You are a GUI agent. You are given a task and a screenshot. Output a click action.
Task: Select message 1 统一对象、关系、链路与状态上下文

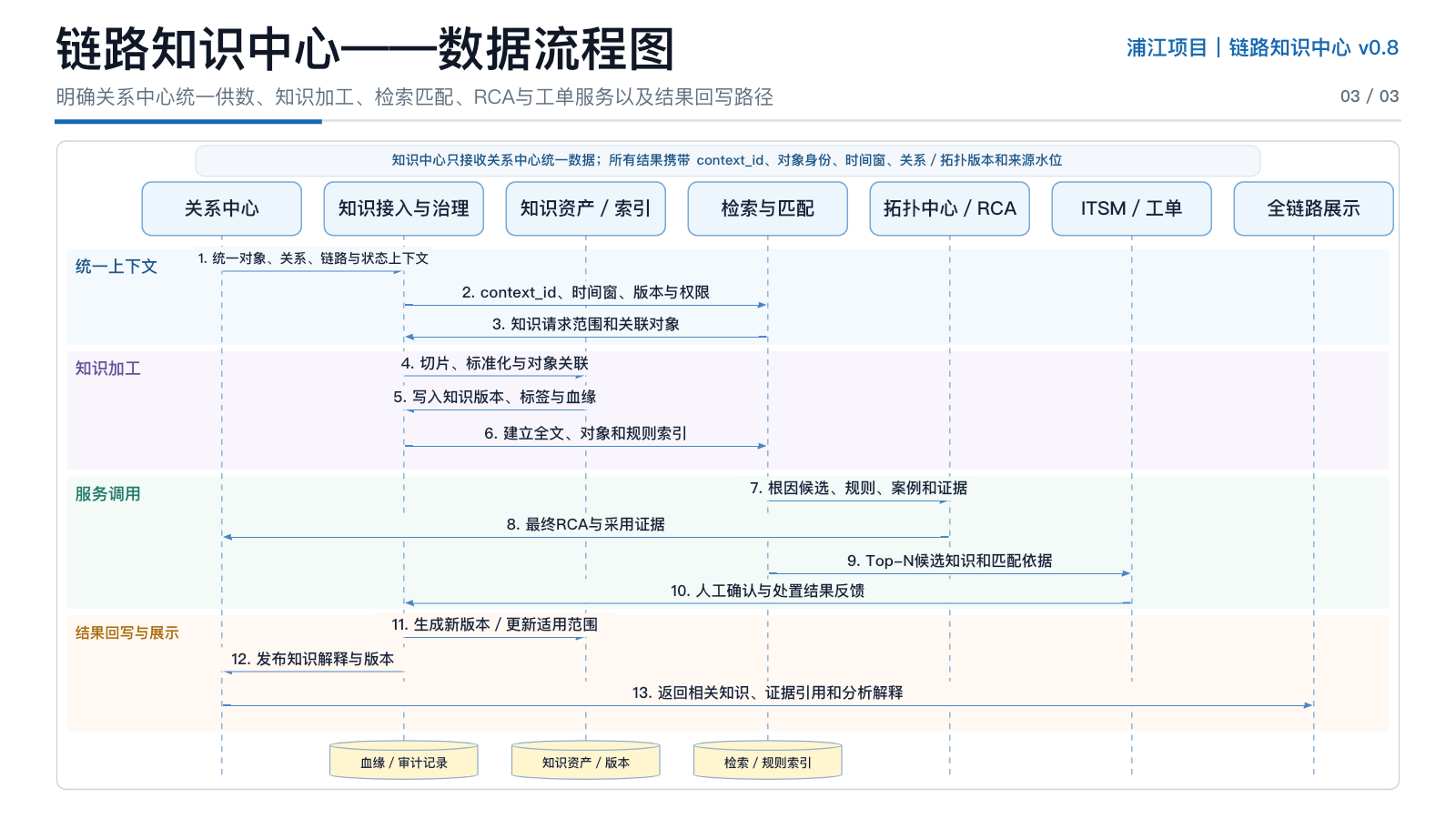[313, 258]
